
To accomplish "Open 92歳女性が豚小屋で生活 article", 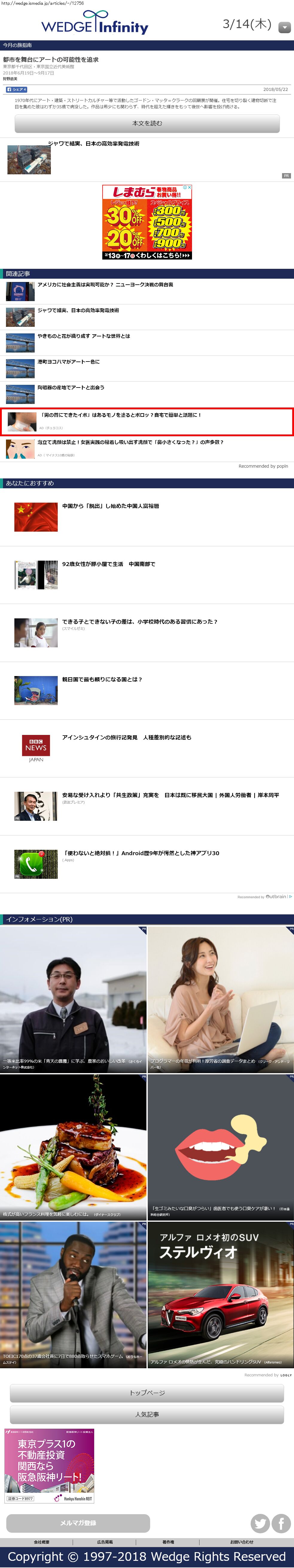I will 108,564.
